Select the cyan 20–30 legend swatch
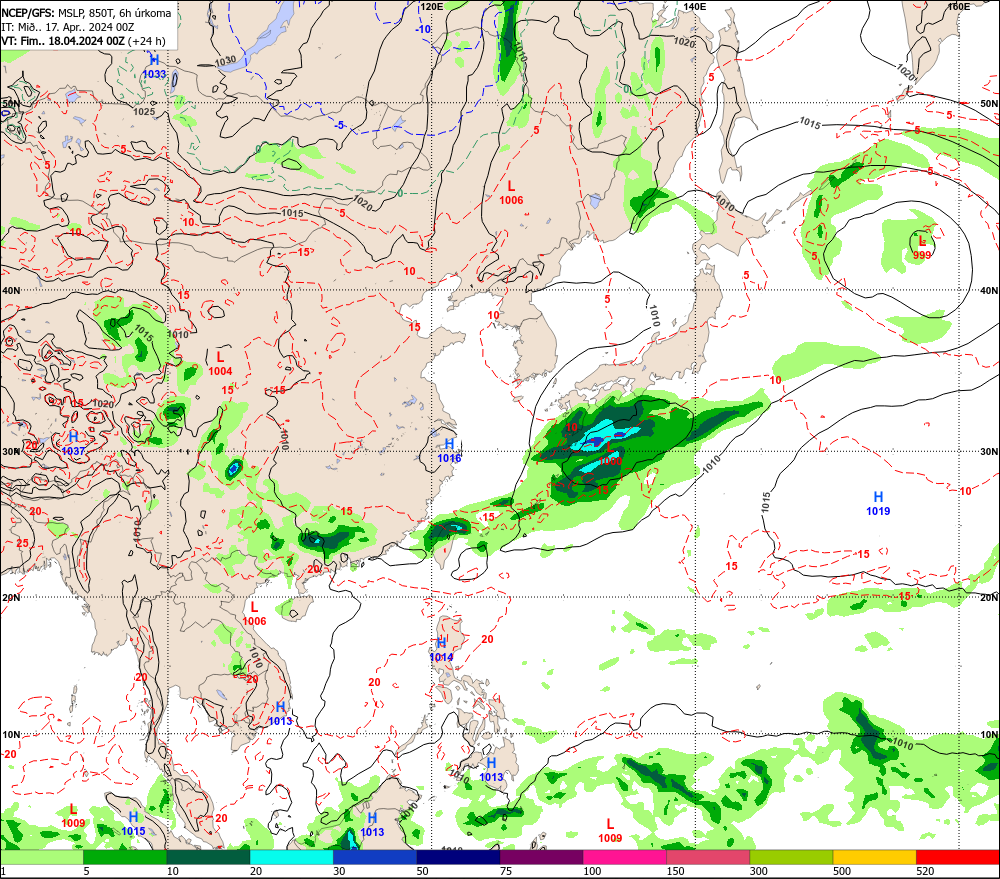The width and height of the screenshot is (1000, 879). tap(291, 857)
